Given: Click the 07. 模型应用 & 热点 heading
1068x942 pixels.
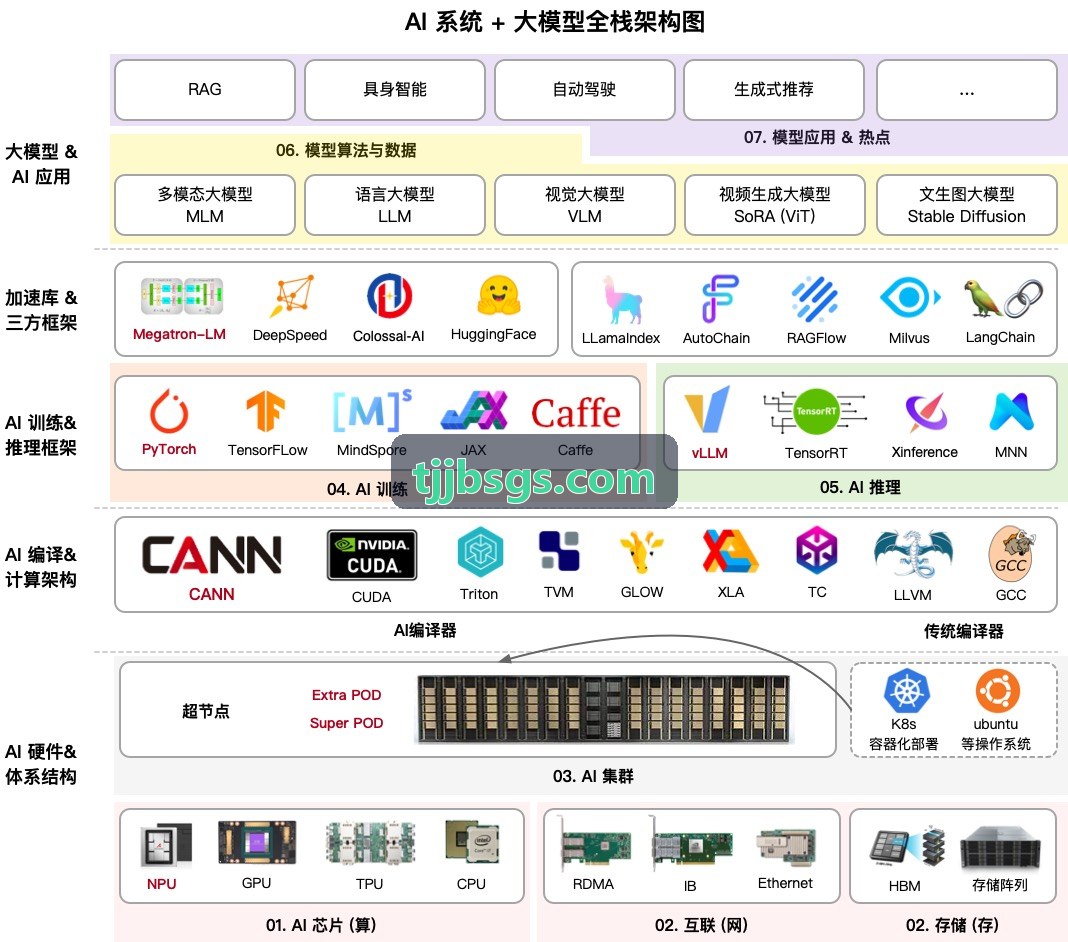Looking at the screenshot, I should 817,137.
